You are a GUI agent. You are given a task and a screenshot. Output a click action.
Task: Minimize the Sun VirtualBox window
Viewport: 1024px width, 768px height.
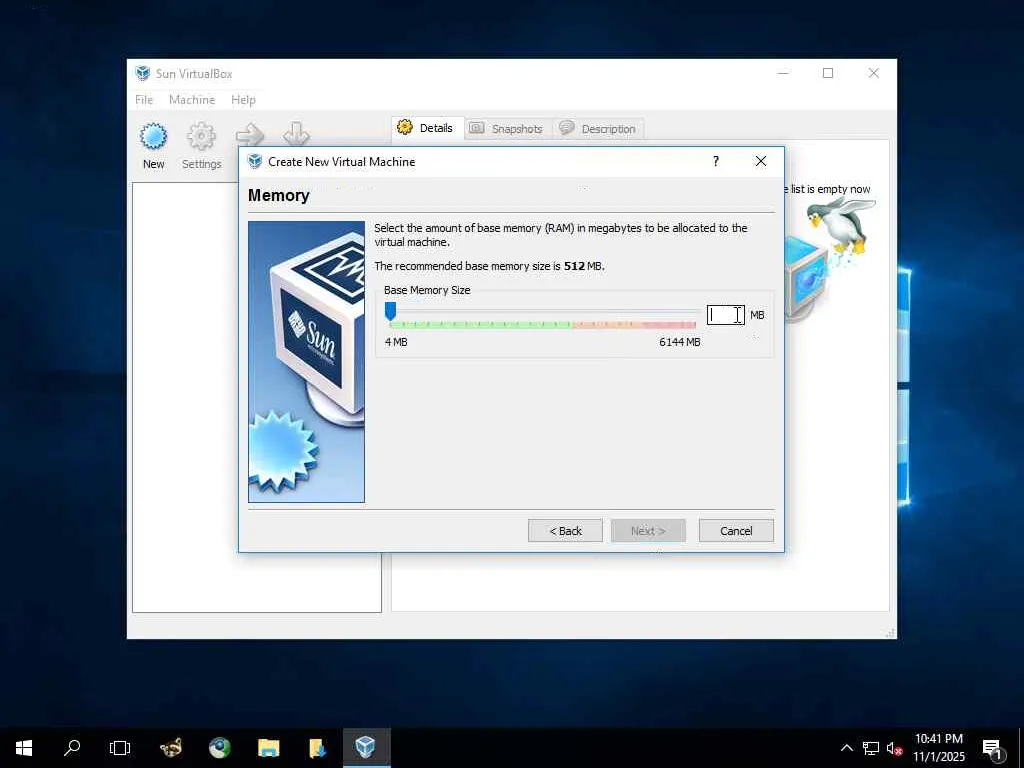tap(783, 73)
